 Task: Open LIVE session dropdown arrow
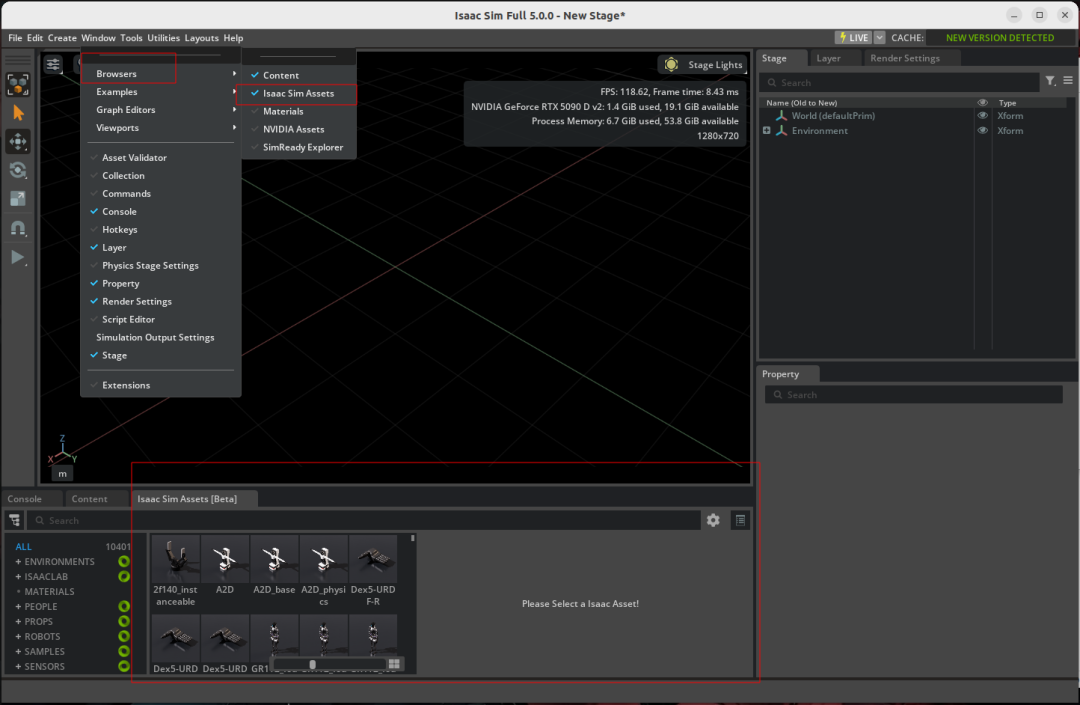coord(880,38)
